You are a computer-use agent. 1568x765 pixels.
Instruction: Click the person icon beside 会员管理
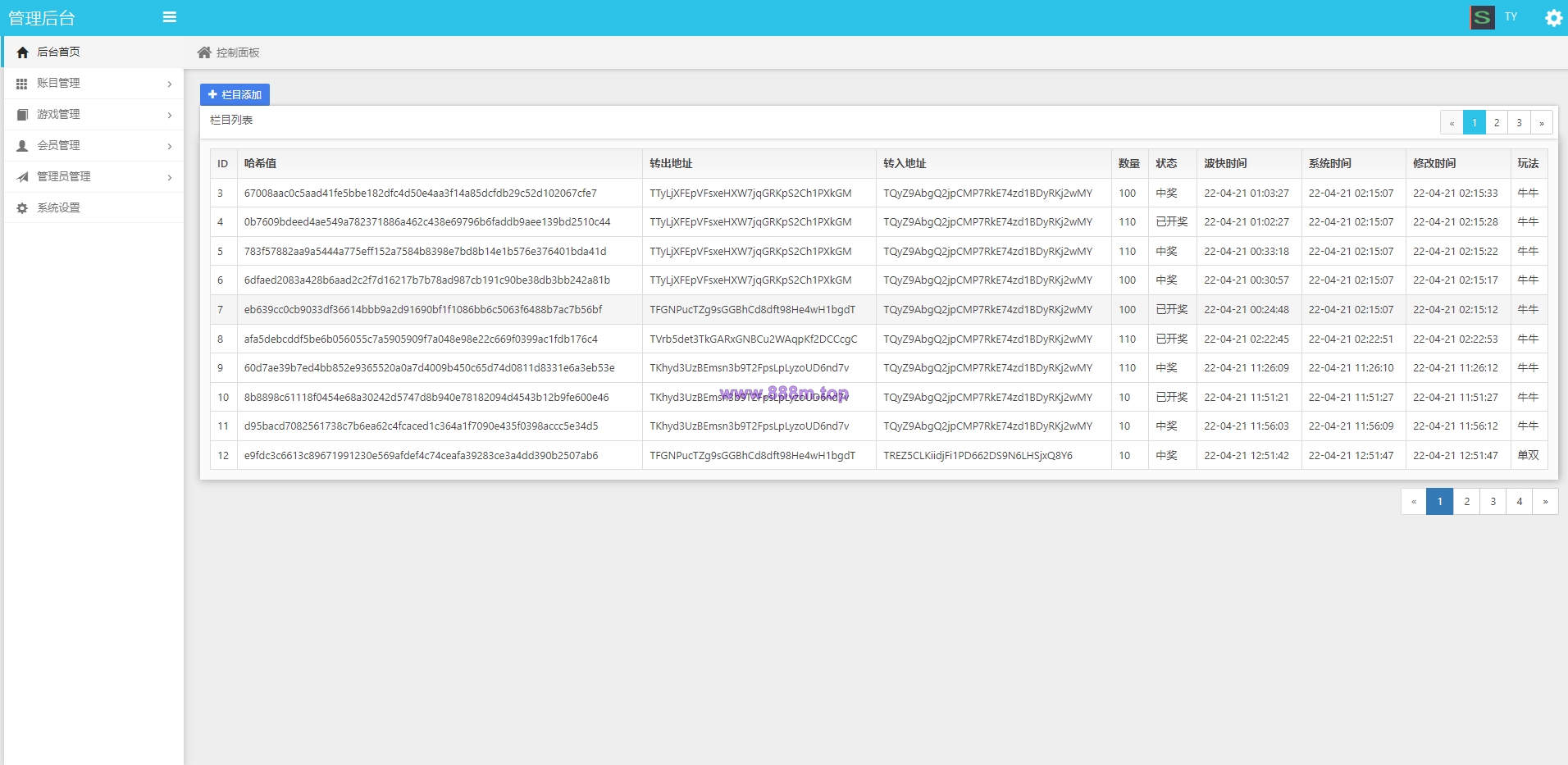[x=22, y=146]
